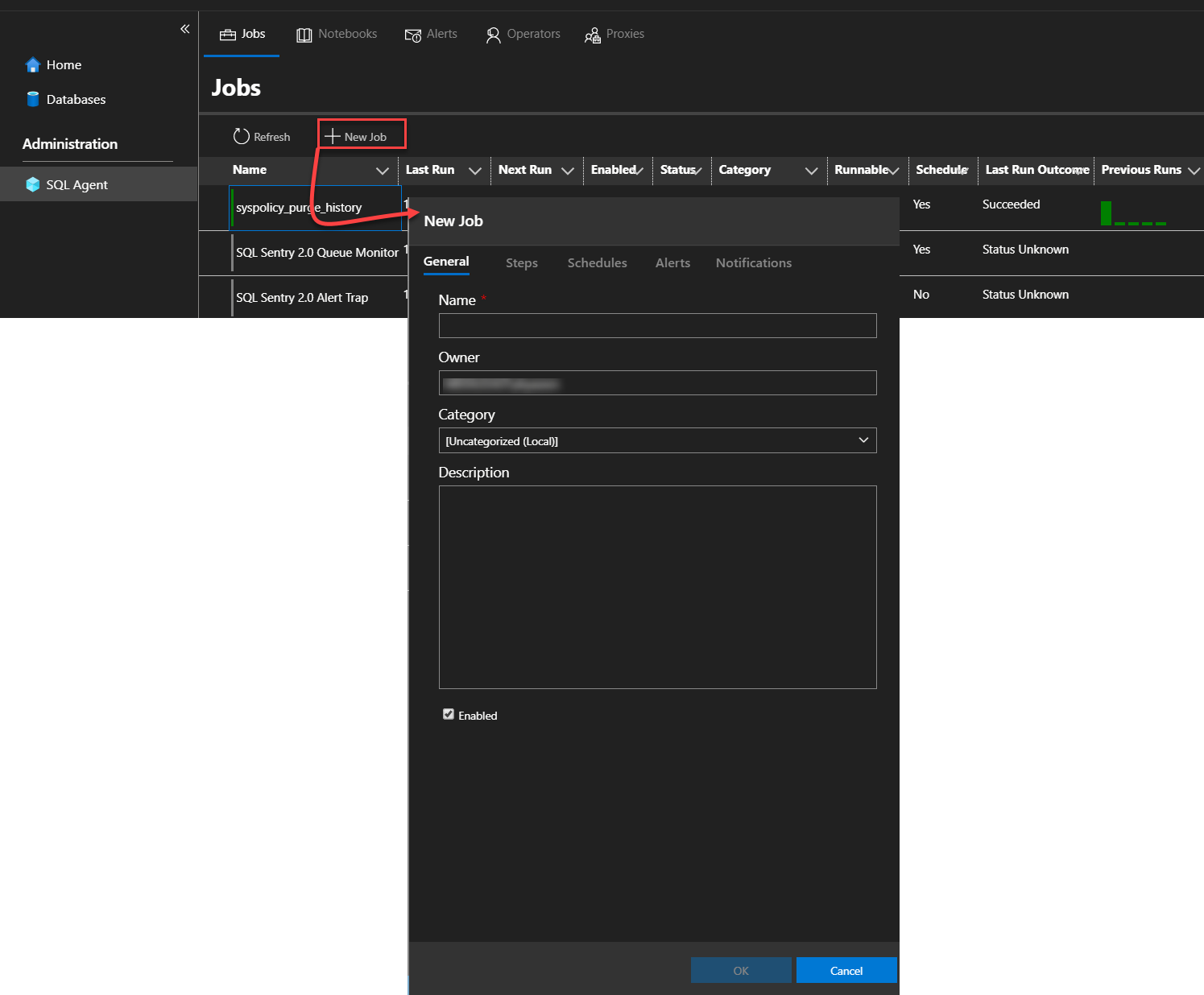
Task: Click the Cancel button
Action: pos(846,970)
